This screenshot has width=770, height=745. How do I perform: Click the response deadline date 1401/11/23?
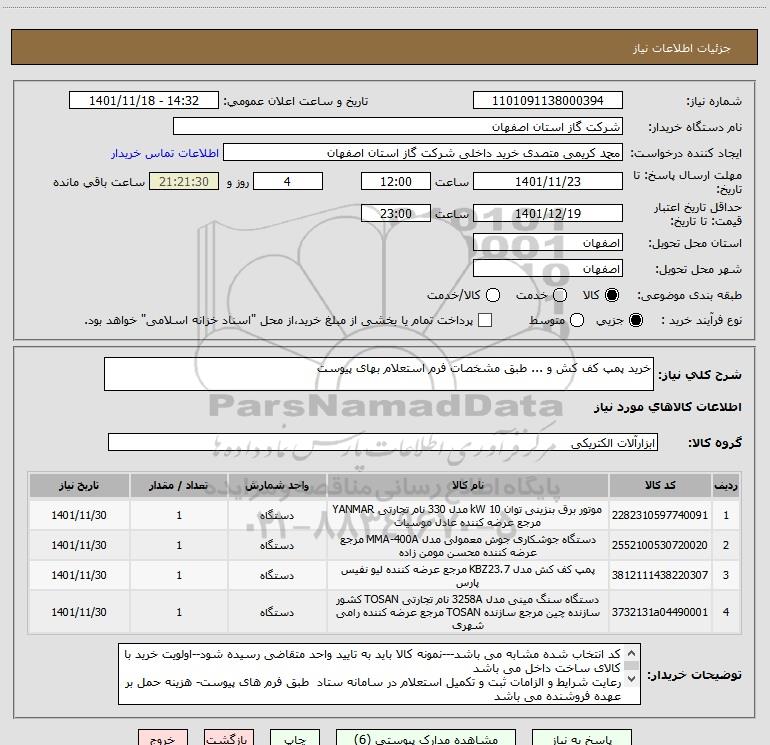[548, 181]
